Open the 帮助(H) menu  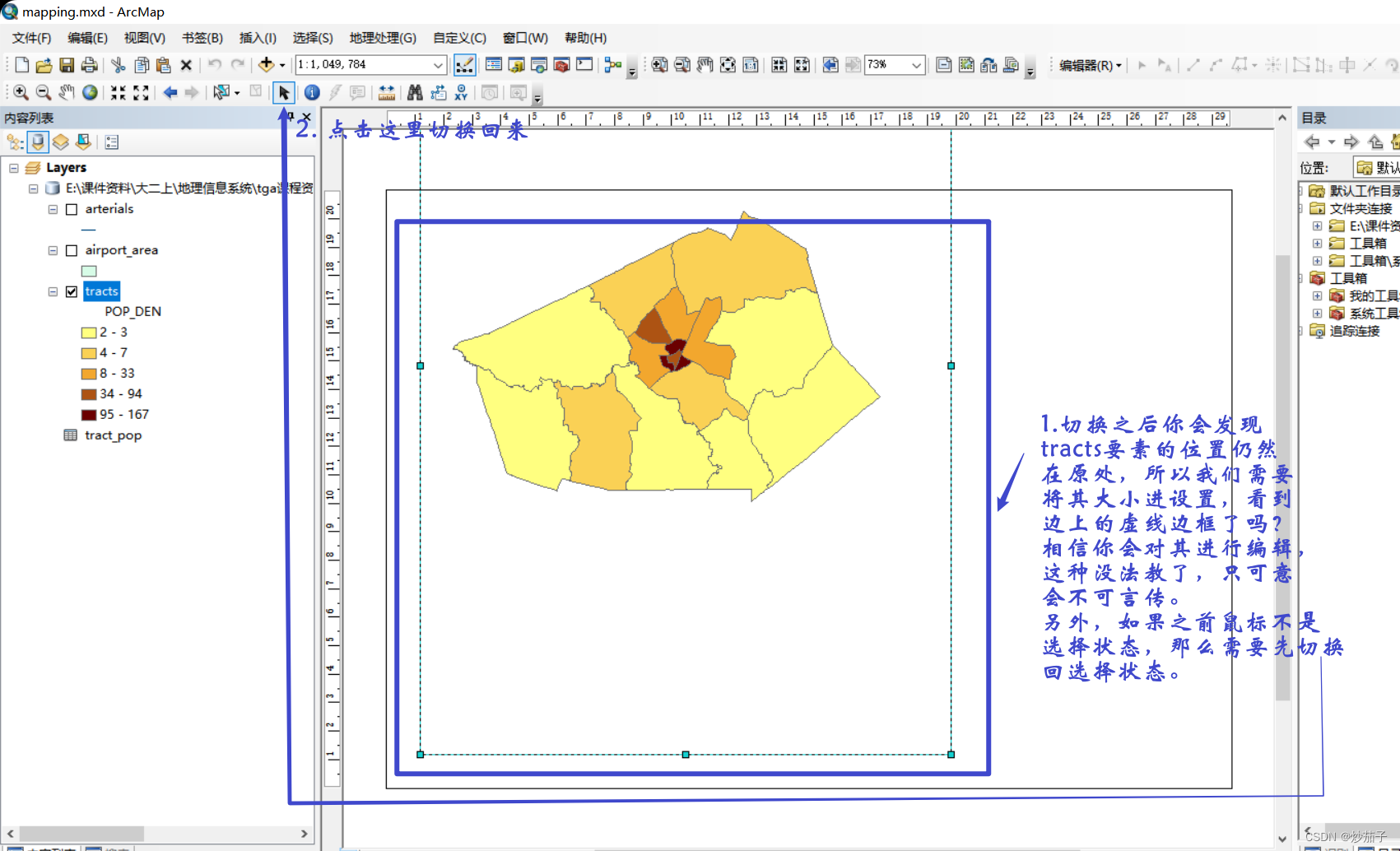pos(585,38)
